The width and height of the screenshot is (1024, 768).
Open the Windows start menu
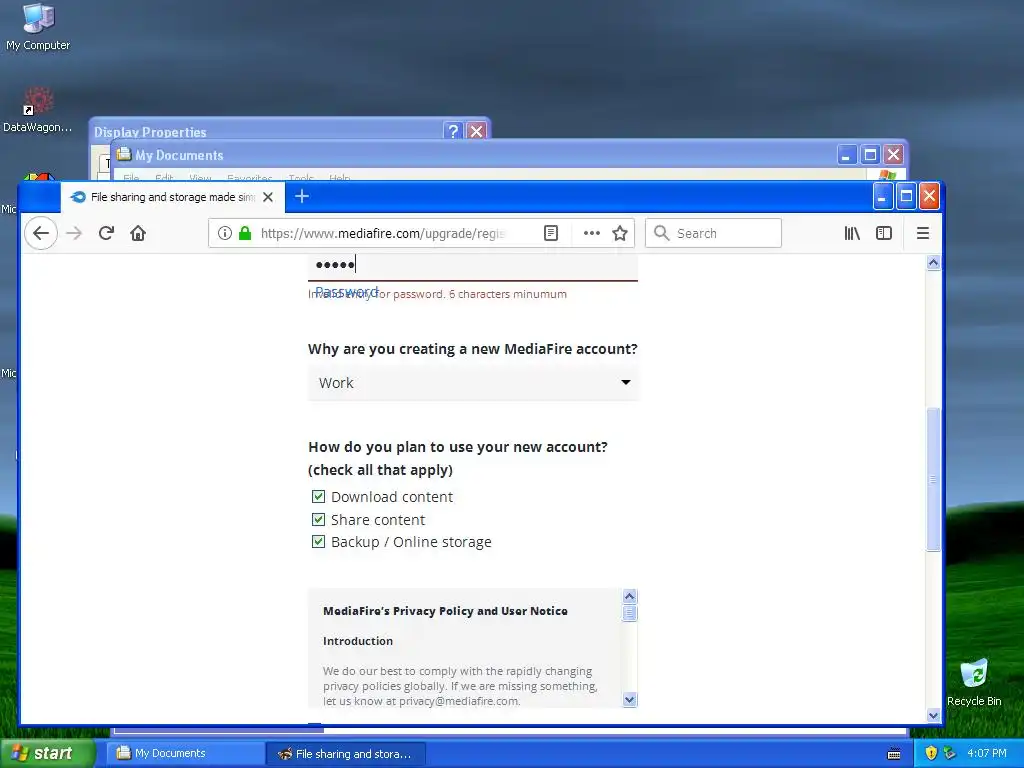[46, 753]
